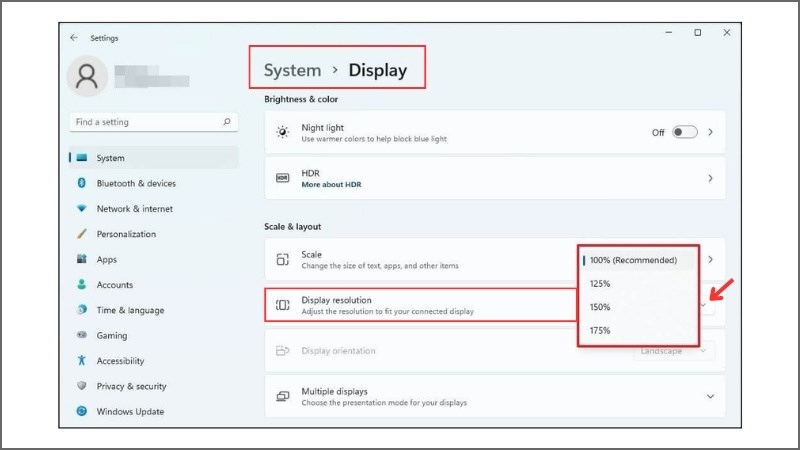Click the Apps icon in sidebar
The image size is (800, 450).
pos(82,259)
